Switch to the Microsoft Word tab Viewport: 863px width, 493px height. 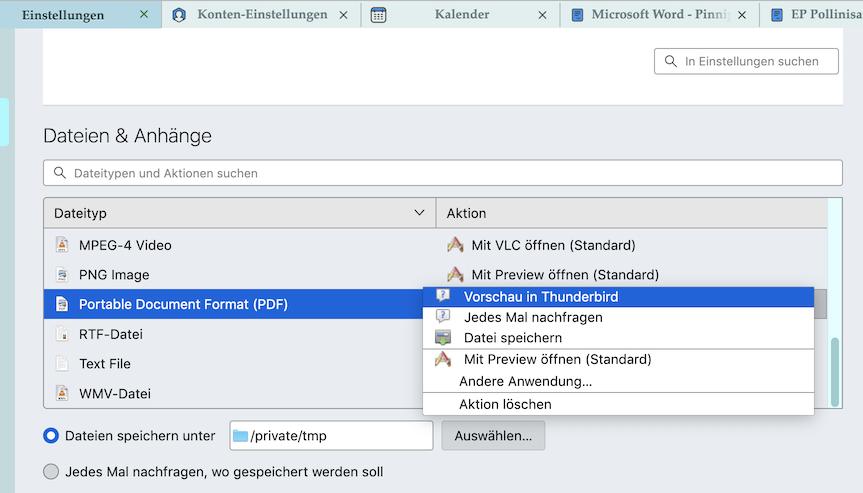point(660,15)
